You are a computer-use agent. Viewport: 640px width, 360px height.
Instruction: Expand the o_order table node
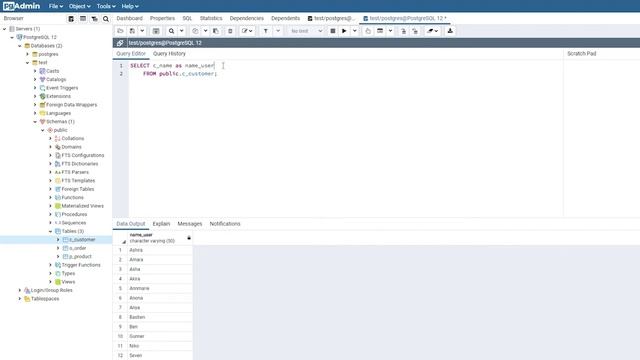click(x=58, y=248)
